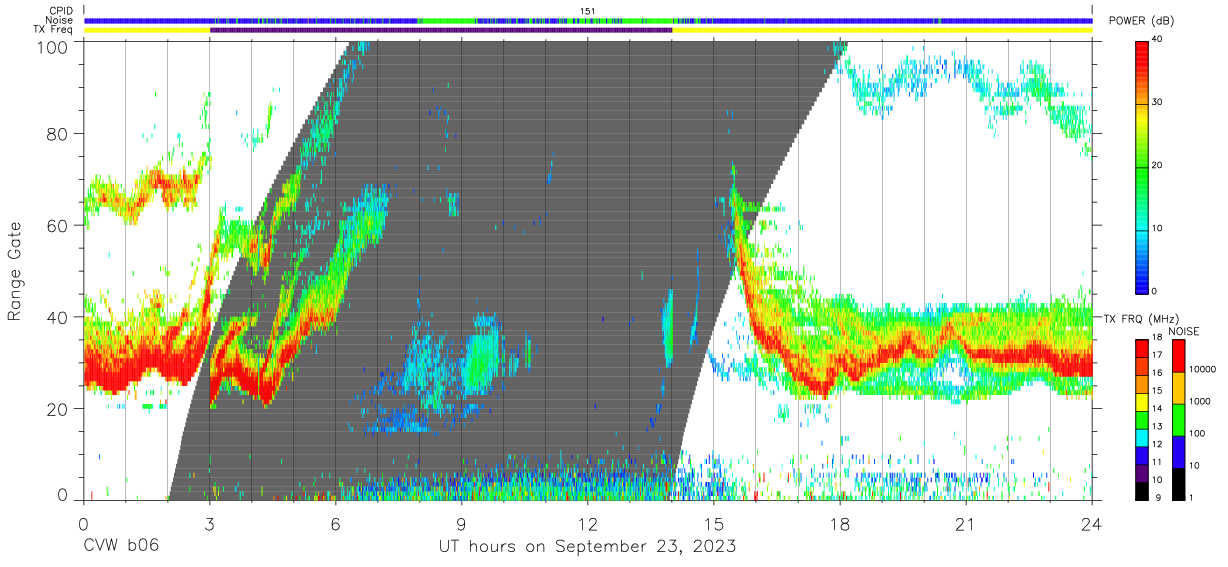The width and height of the screenshot is (1228, 567).
Task: Click the red top of POWER colorbar
Action: 1141,55
